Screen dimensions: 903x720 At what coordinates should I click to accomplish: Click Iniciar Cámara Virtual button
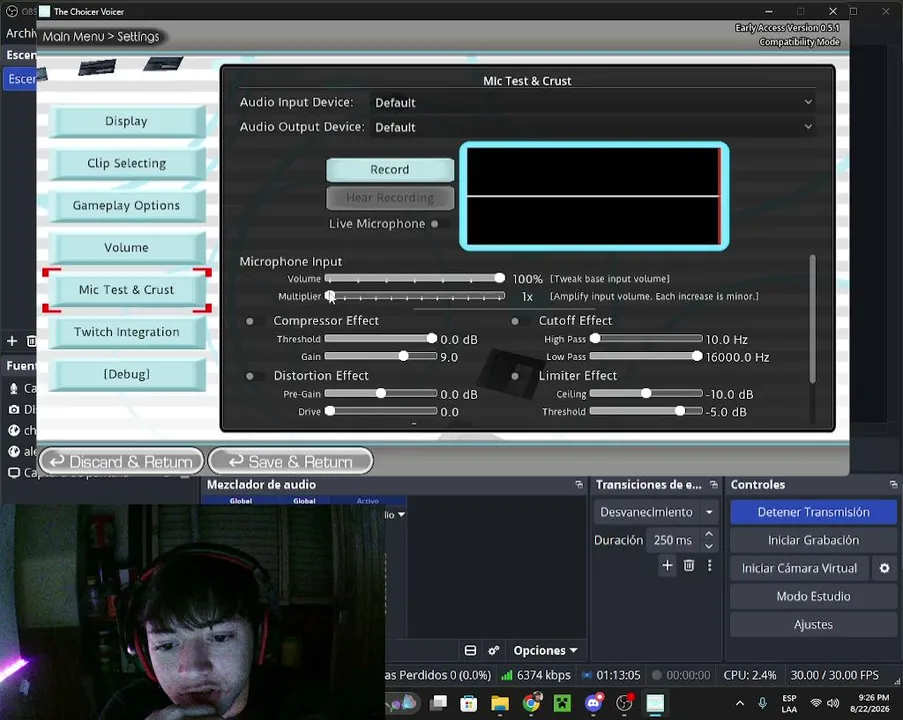click(x=799, y=569)
